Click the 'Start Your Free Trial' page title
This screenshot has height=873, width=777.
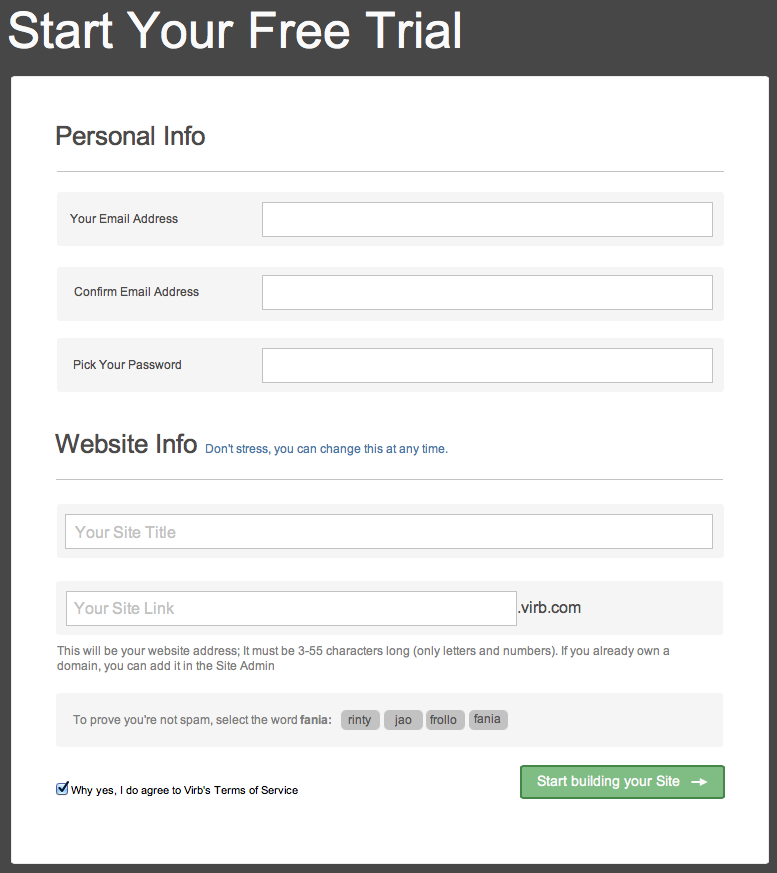point(234,32)
